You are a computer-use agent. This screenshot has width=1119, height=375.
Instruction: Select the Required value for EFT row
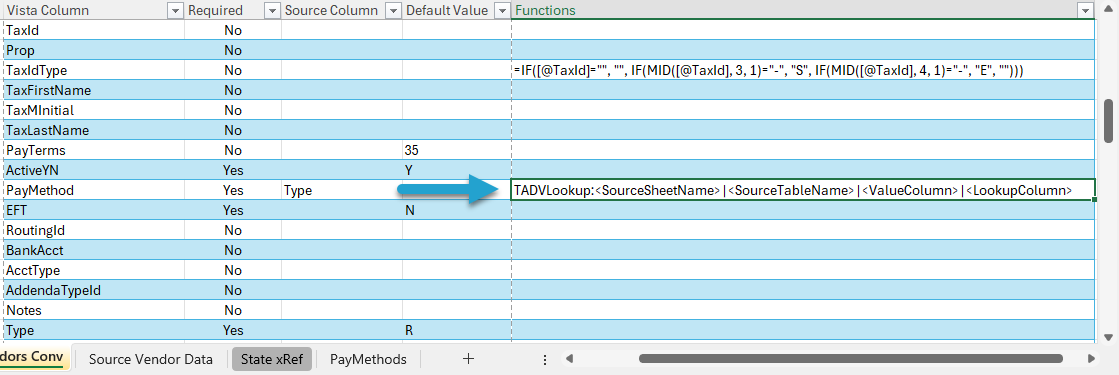point(233,210)
